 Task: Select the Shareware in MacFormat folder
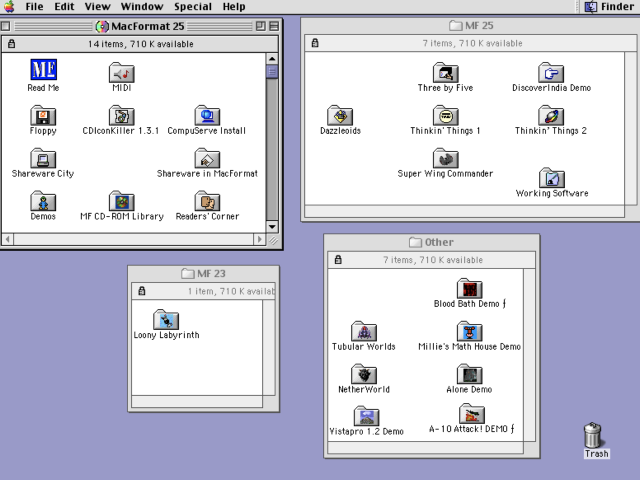[x=207, y=158]
